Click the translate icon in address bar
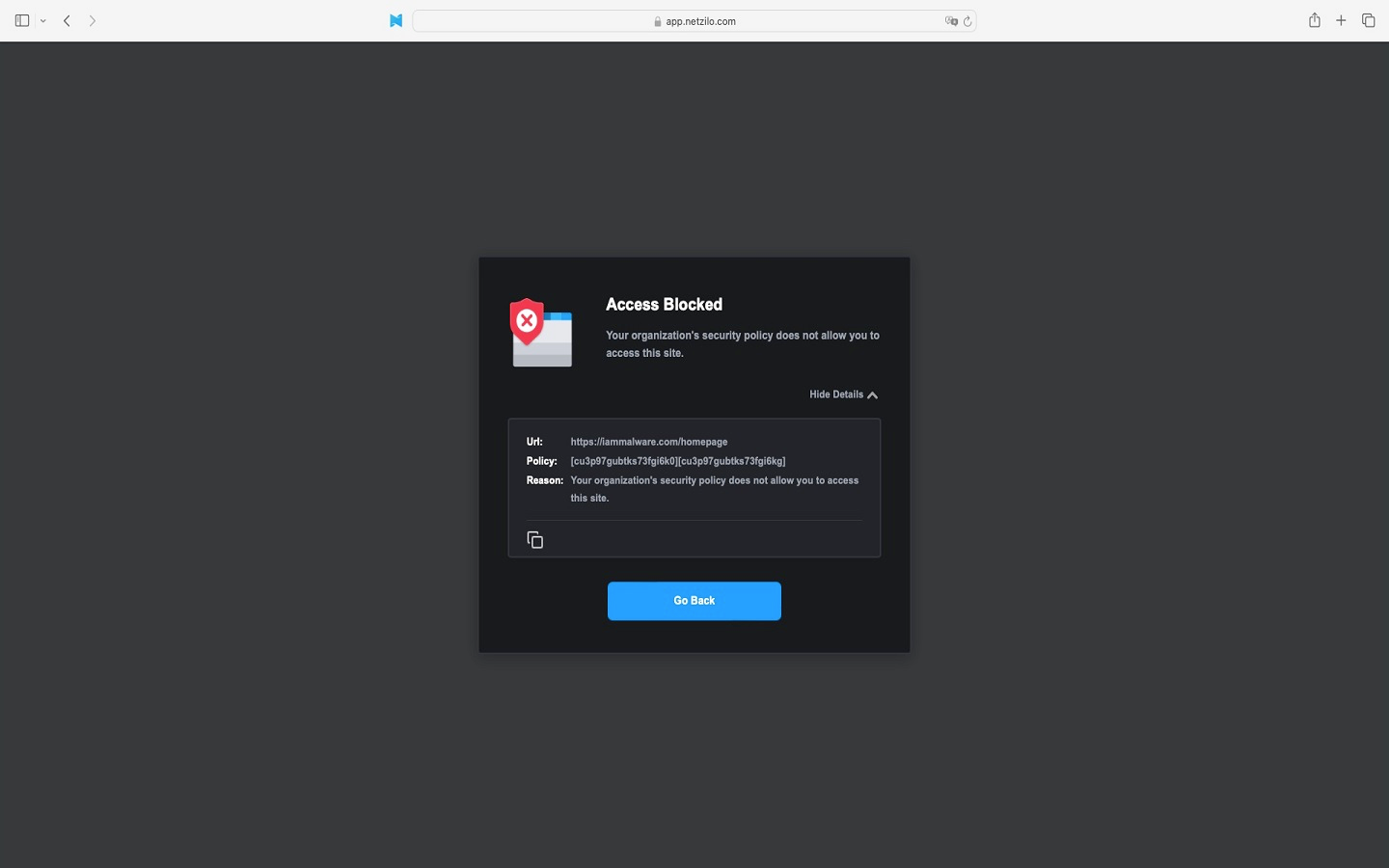This screenshot has height=868, width=1389. (x=951, y=20)
